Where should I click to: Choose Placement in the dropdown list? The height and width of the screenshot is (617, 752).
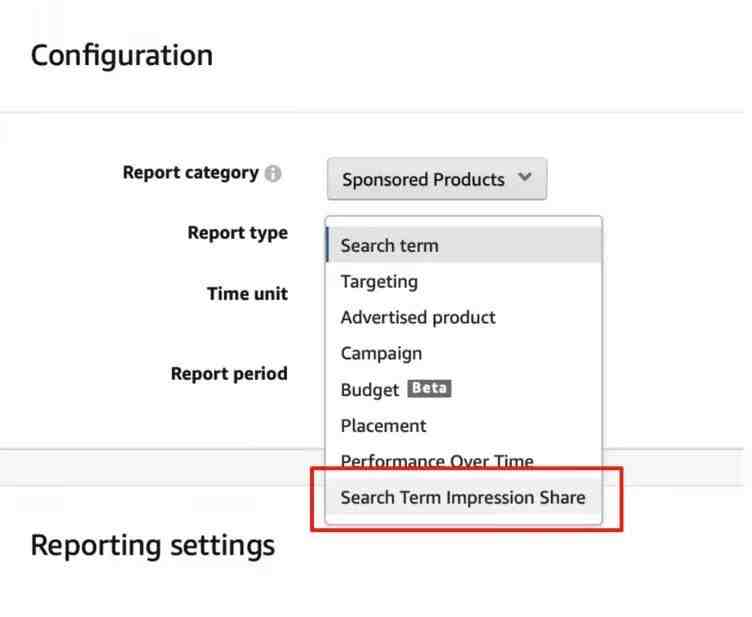pyautogui.click(x=383, y=426)
